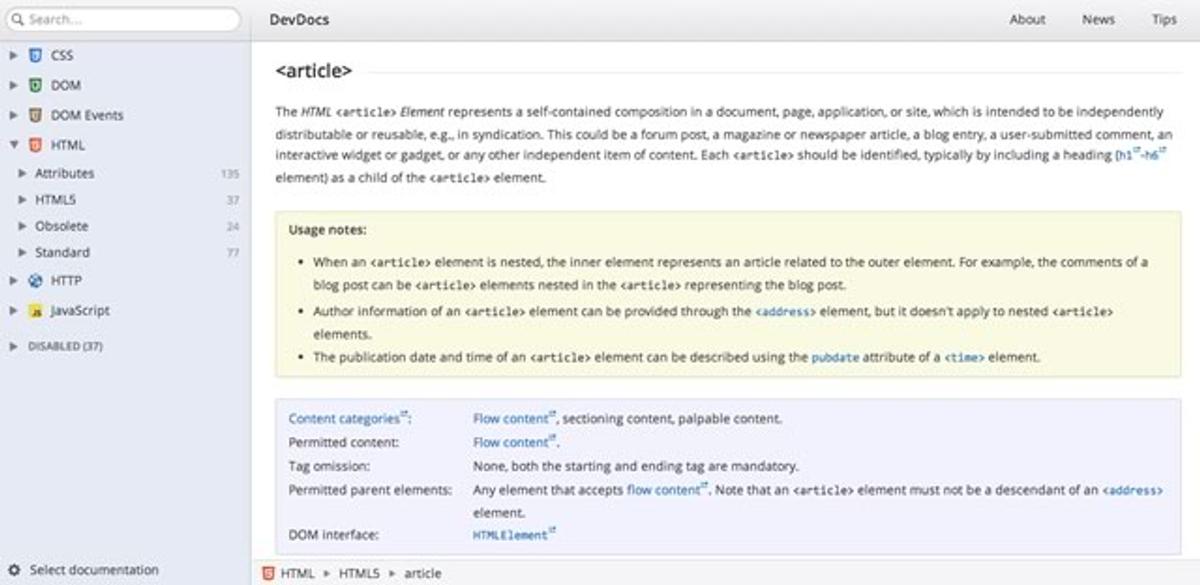Focus the Search input field
Image resolution: width=1200 pixels, height=585 pixels.
(x=125, y=19)
